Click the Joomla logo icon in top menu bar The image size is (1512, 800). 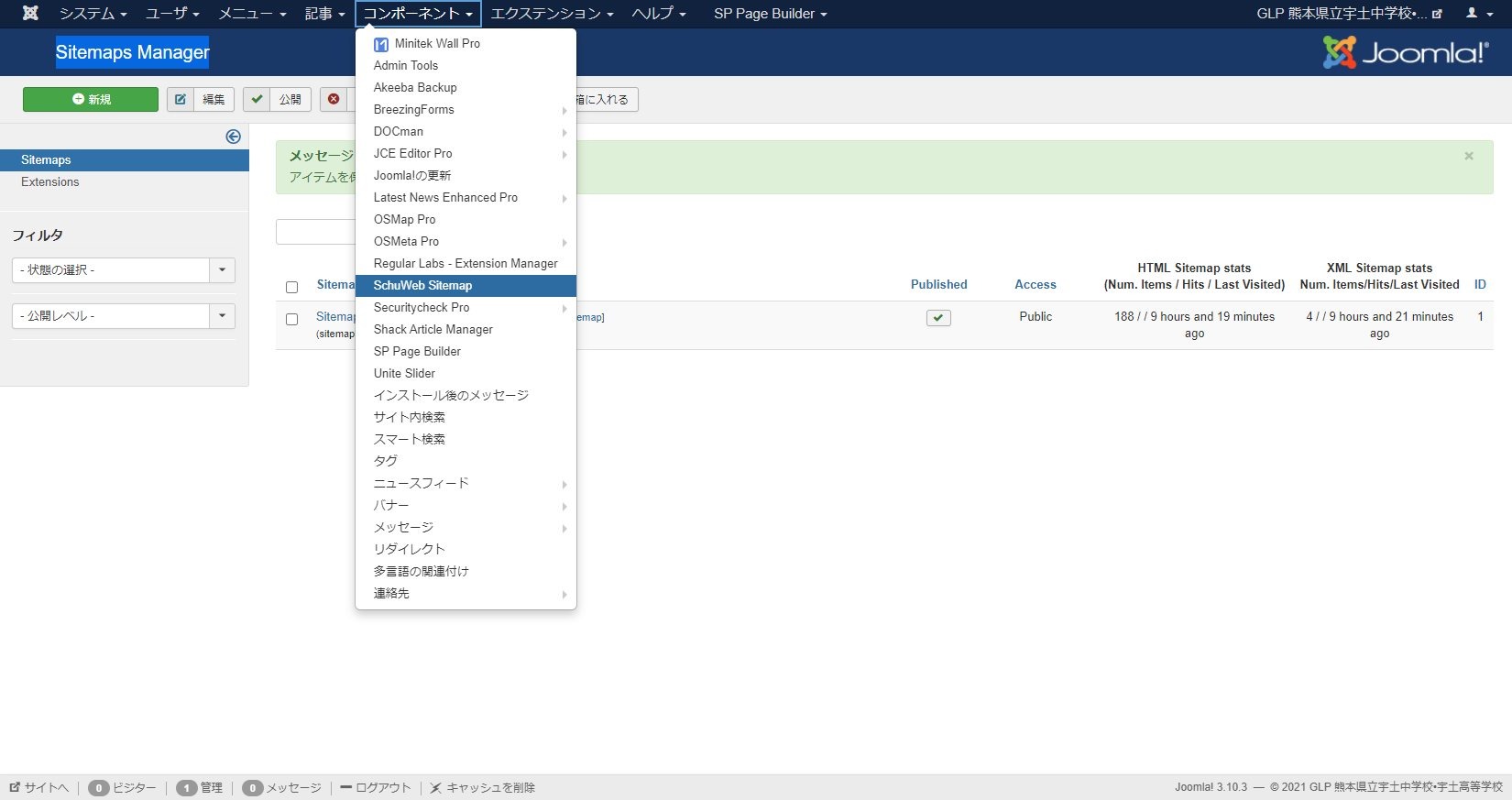click(x=30, y=14)
